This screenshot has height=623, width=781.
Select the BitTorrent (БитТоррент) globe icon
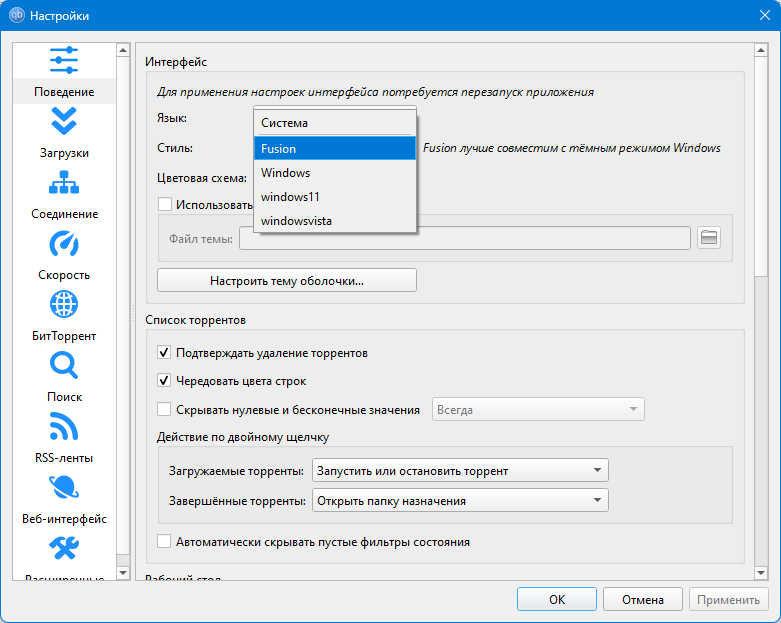pos(64,305)
